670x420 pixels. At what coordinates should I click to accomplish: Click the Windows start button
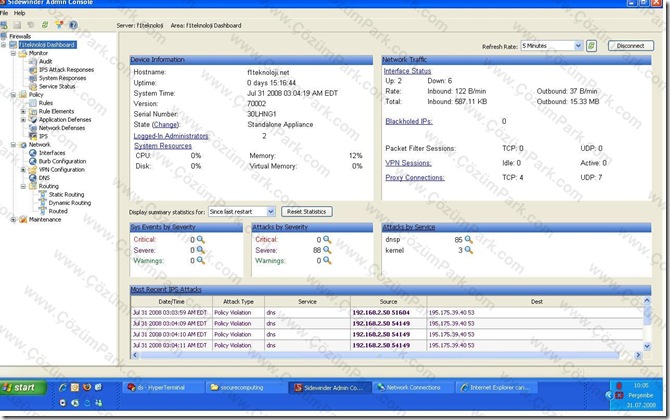(23, 388)
